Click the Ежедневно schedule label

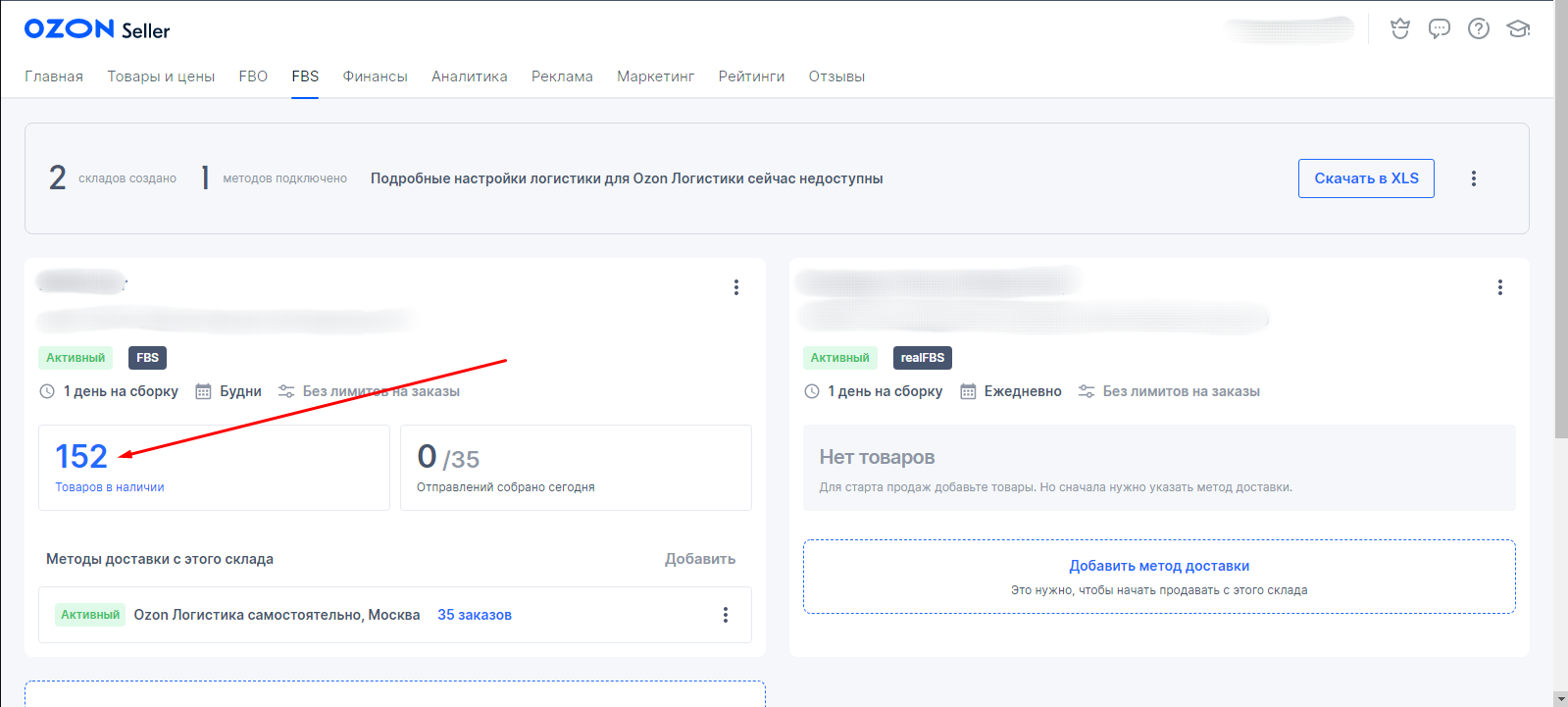(1023, 391)
